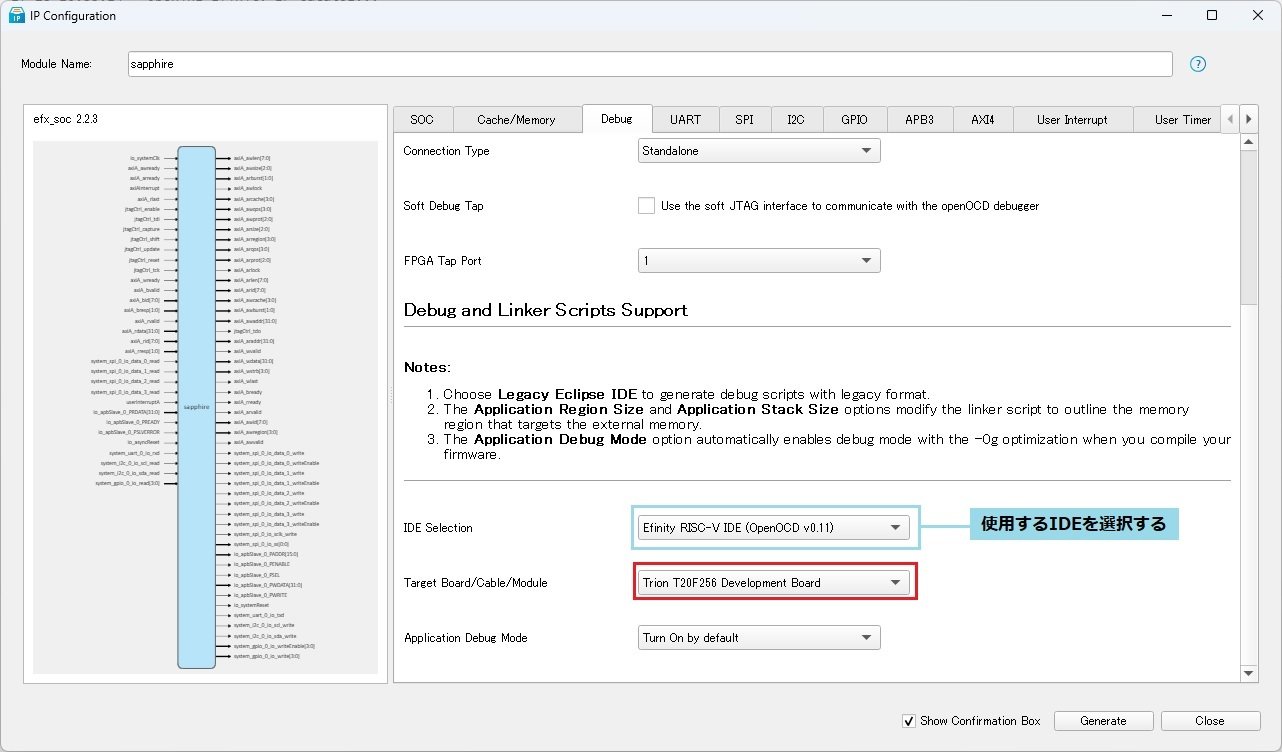Switch to the Cache/Memory tab
The width and height of the screenshot is (1282, 752).
pos(516,120)
